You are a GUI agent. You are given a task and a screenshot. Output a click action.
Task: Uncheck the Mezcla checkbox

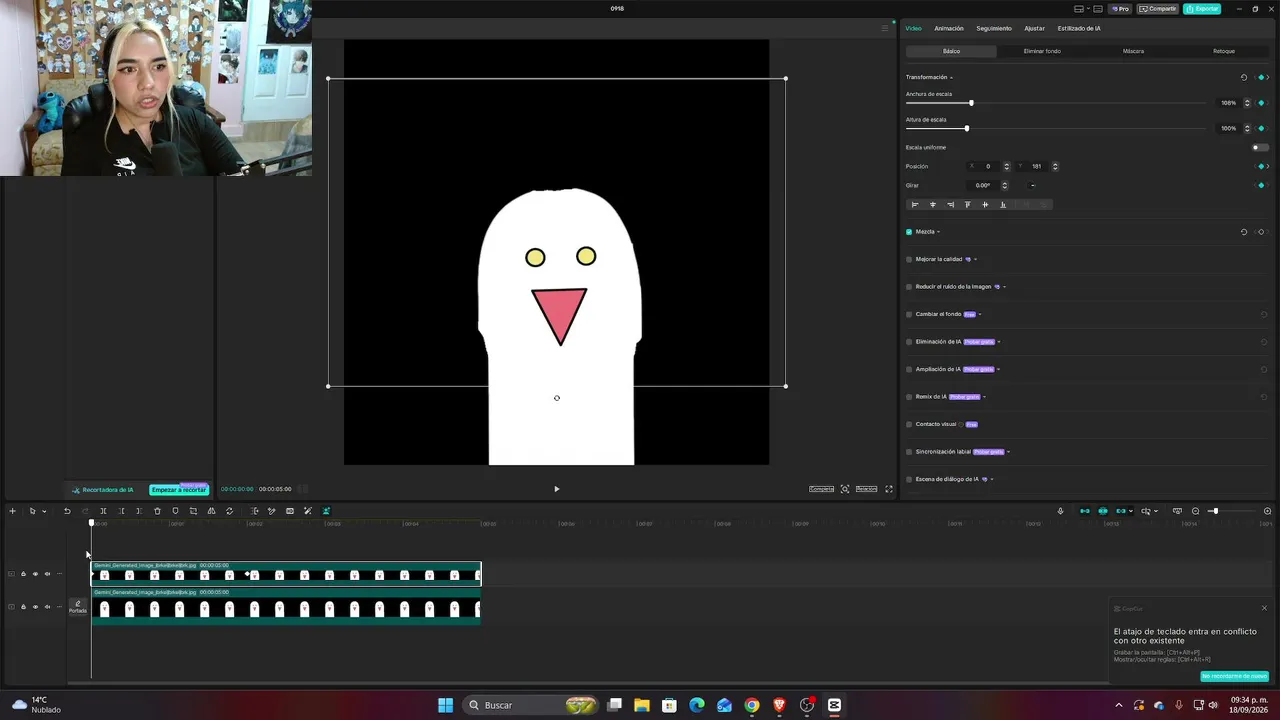909,231
